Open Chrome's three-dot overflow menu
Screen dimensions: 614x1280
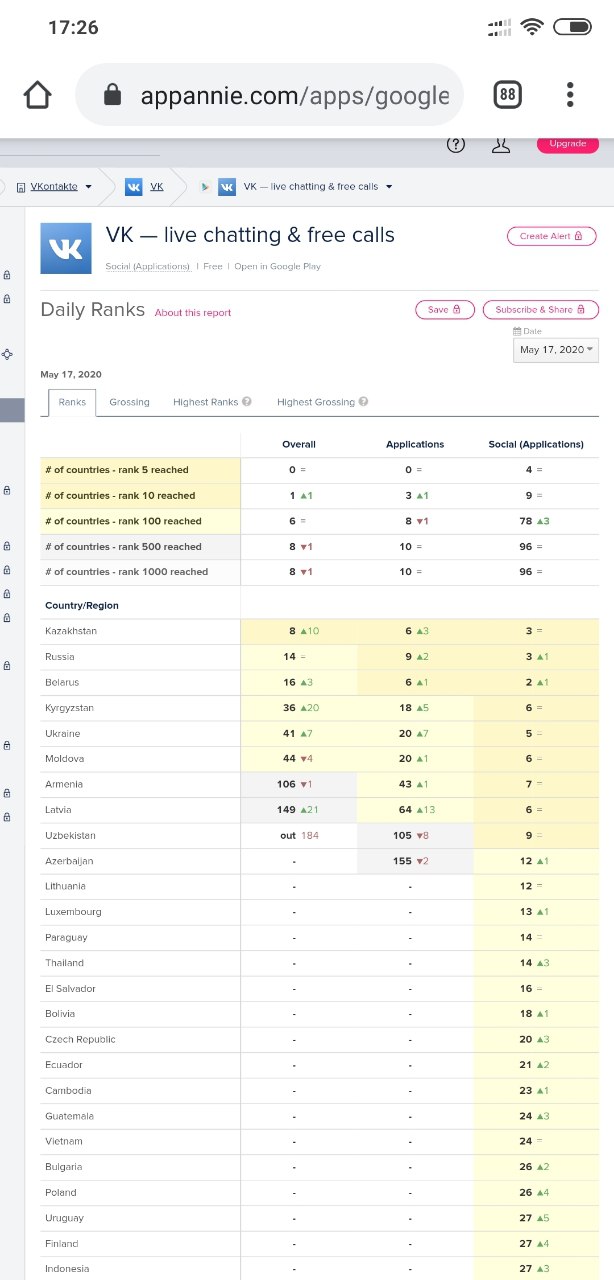click(570, 95)
